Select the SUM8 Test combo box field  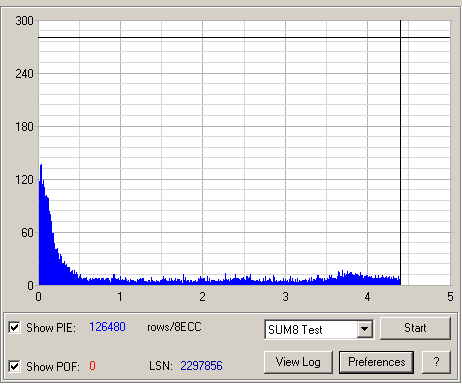click(319, 329)
